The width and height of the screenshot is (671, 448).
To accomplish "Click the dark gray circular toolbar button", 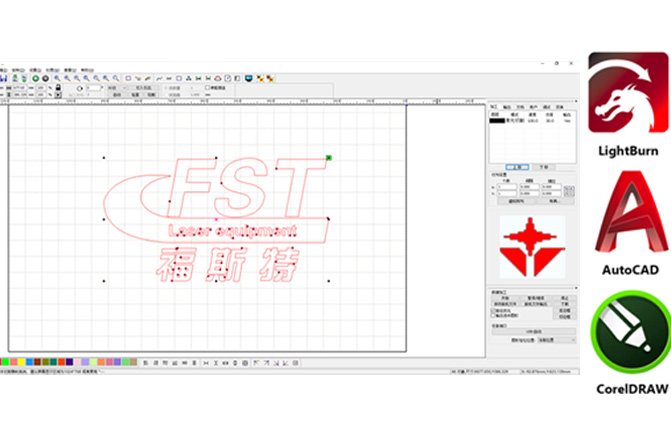I will point(45,78).
